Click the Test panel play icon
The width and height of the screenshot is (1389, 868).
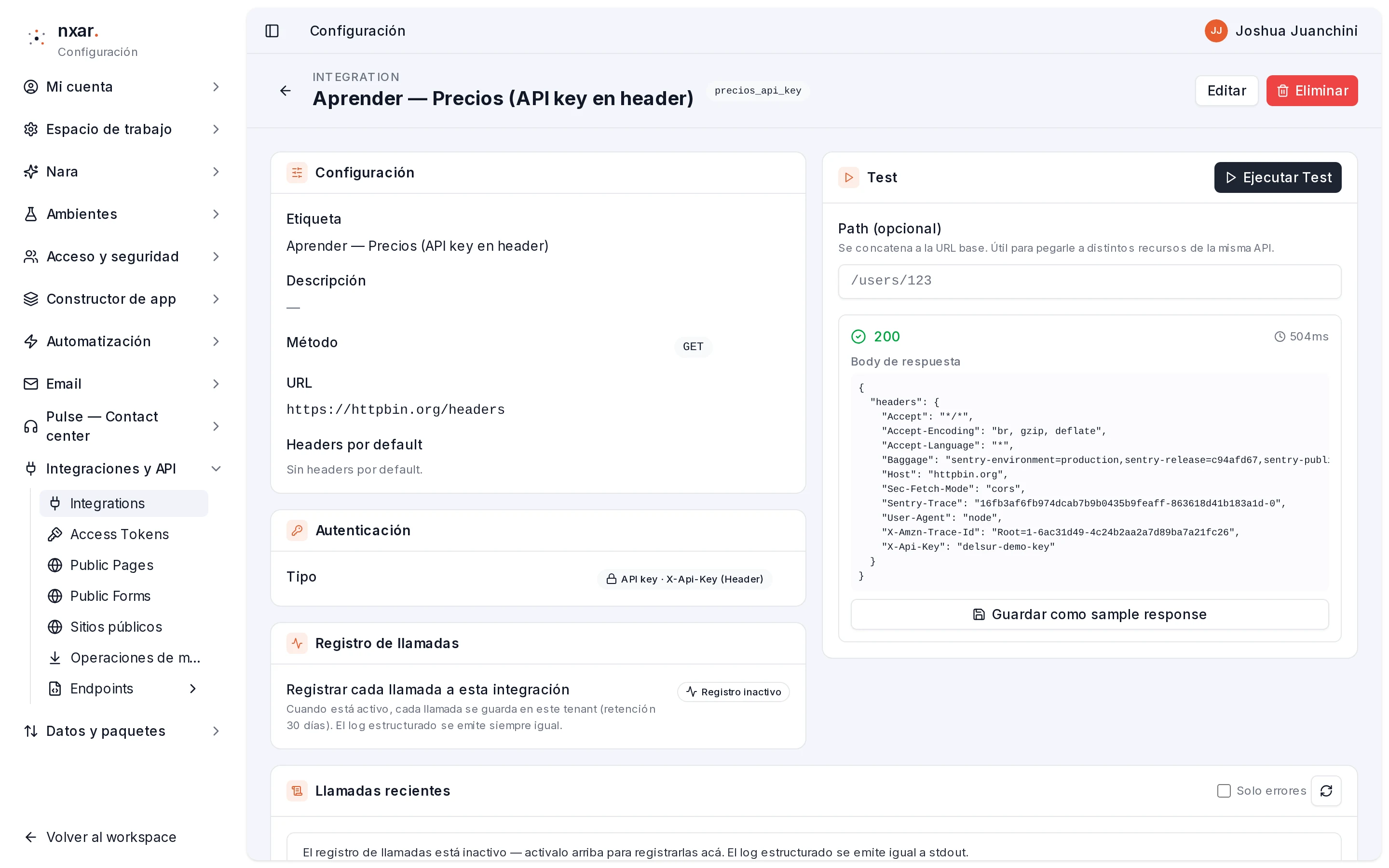pyautogui.click(x=848, y=177)
